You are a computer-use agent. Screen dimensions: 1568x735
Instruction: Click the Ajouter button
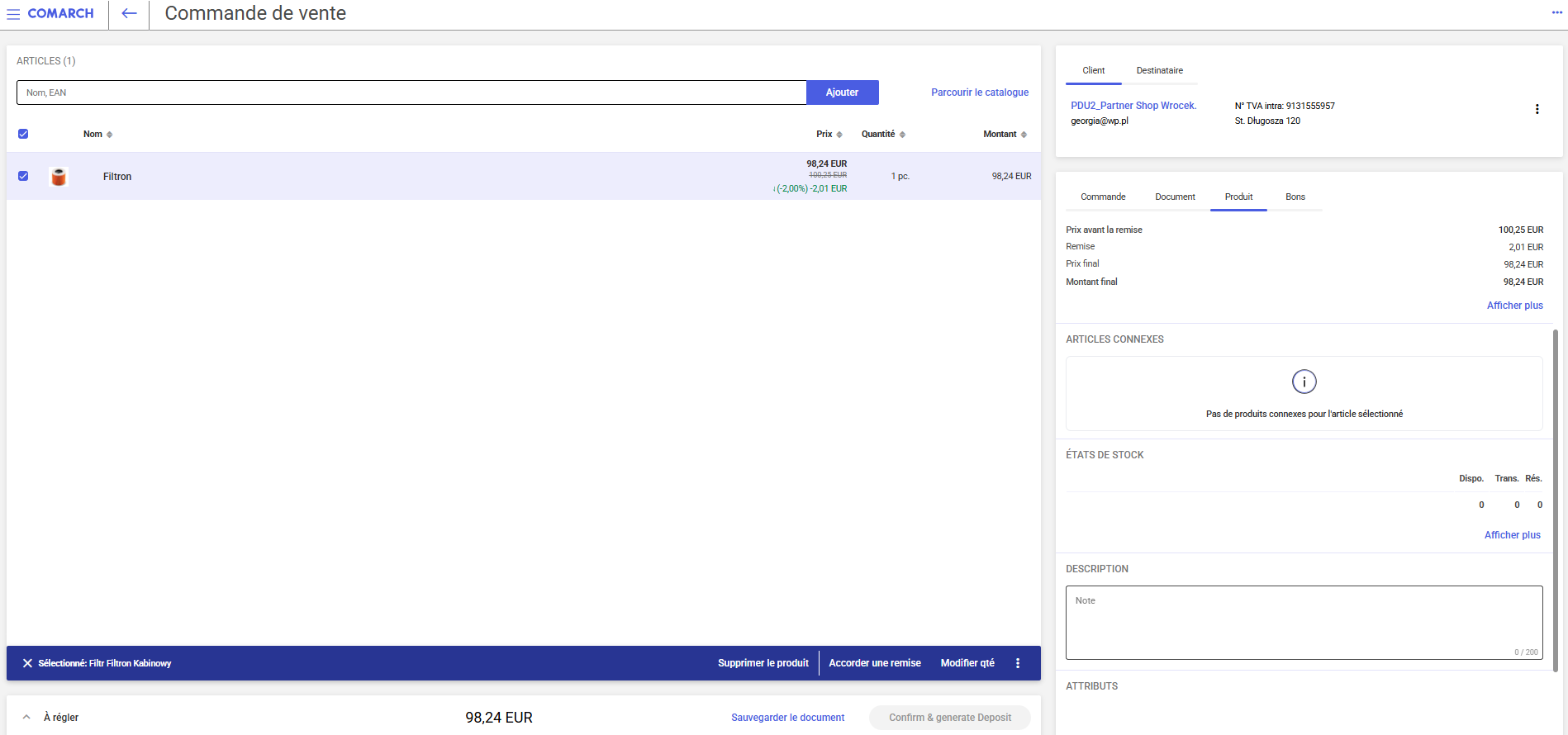[x=842, y=92]
